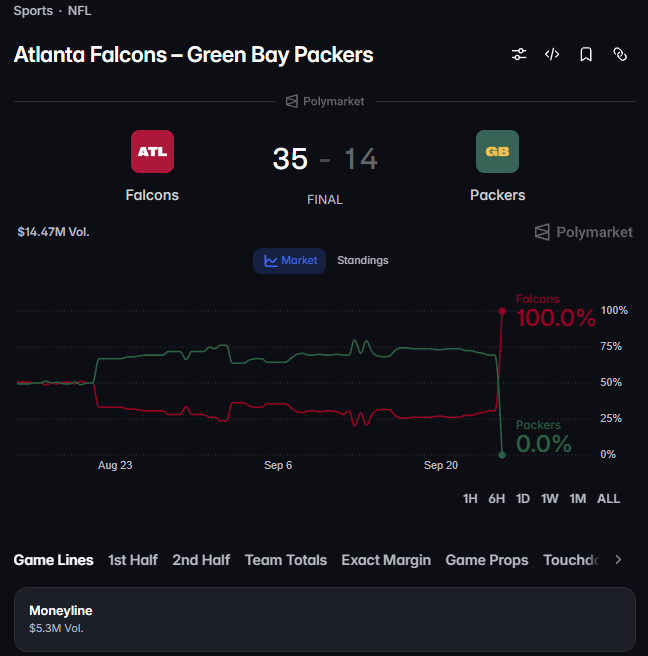Go to the Sports breadcrumb
This screenshot has width=648, height=656.
[33, 10]
